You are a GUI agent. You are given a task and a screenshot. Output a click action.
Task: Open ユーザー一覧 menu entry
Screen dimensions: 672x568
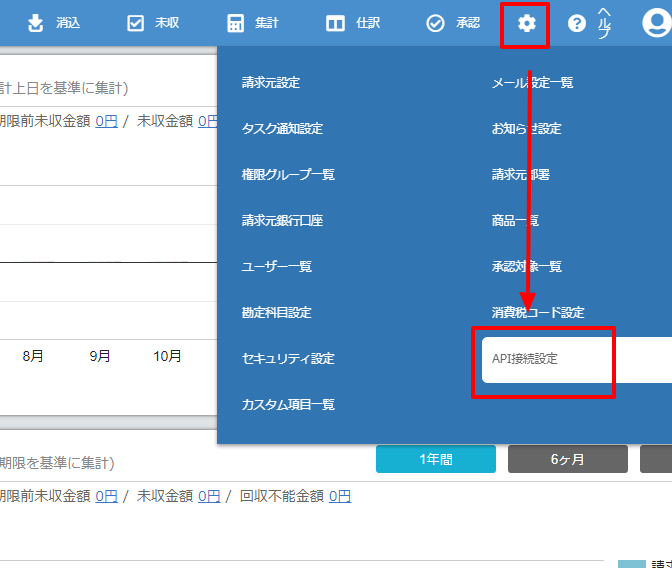[276, 267]
